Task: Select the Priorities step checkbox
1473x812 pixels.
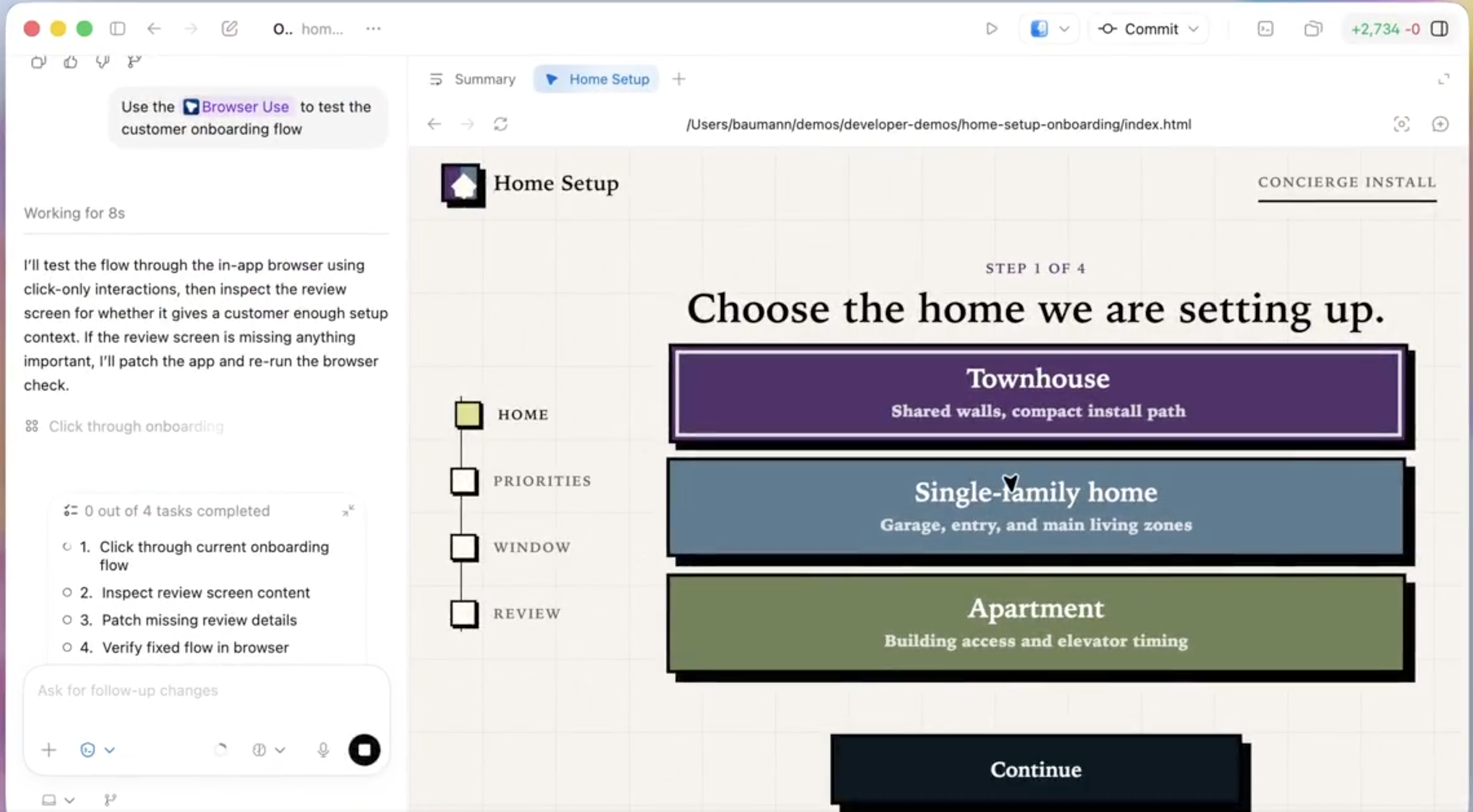Action: [x=464, y=481]
